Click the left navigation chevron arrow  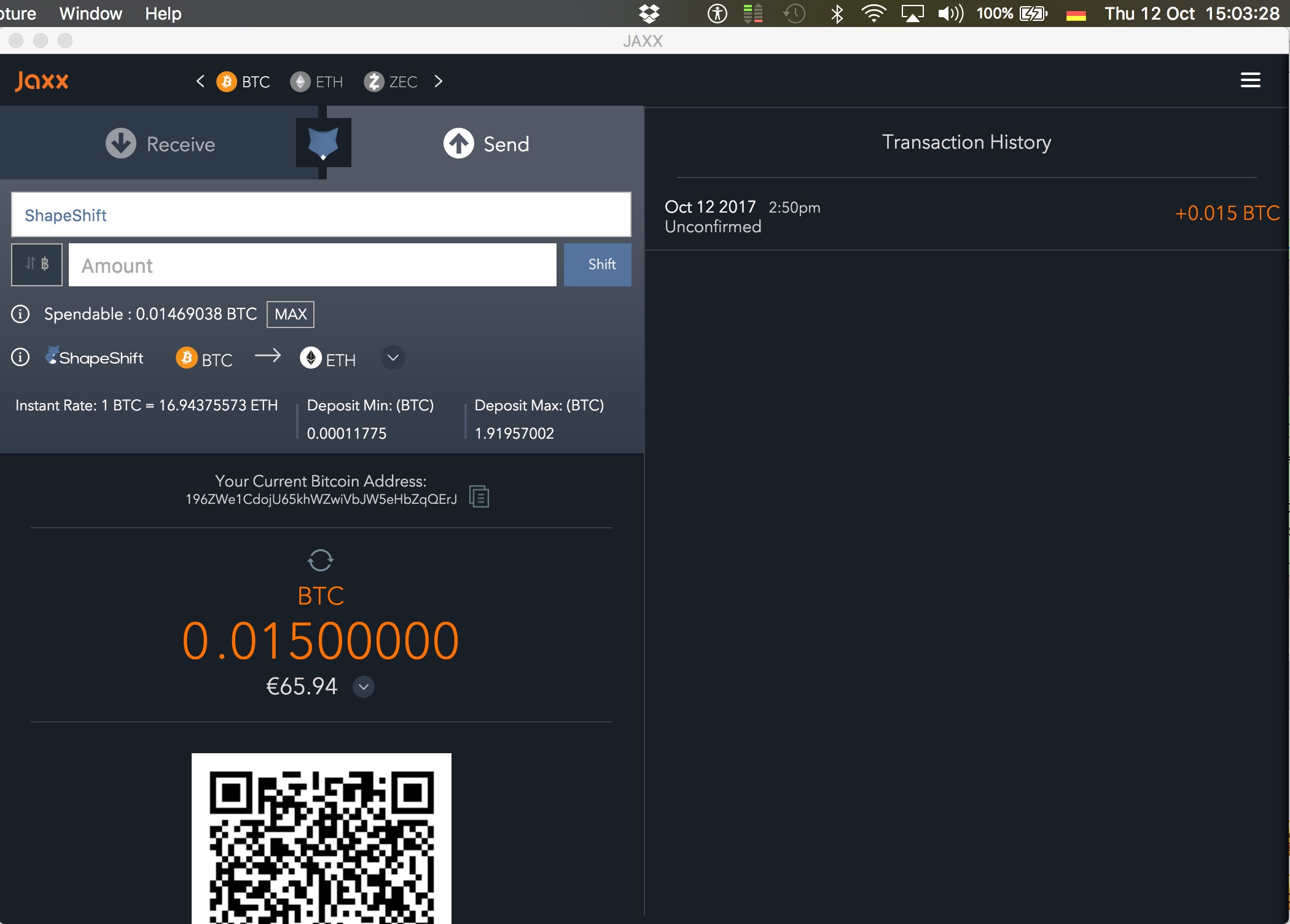click(196, 82)
